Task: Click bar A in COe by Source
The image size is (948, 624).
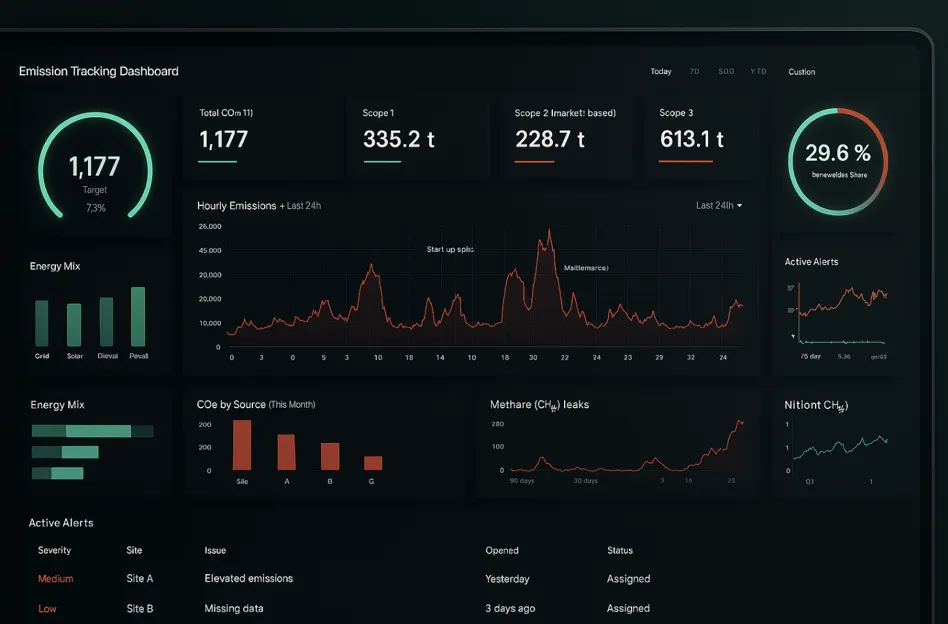Action: [x=286, y=452]
